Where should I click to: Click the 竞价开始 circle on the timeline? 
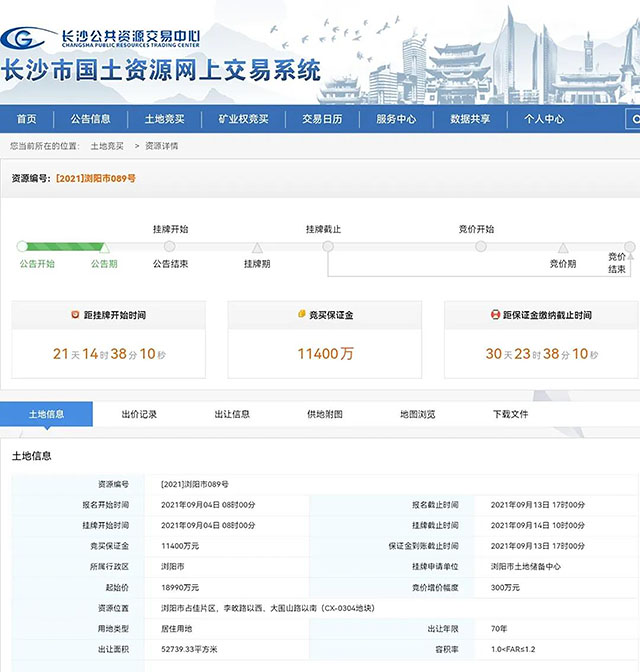click(x=481, y=246)
